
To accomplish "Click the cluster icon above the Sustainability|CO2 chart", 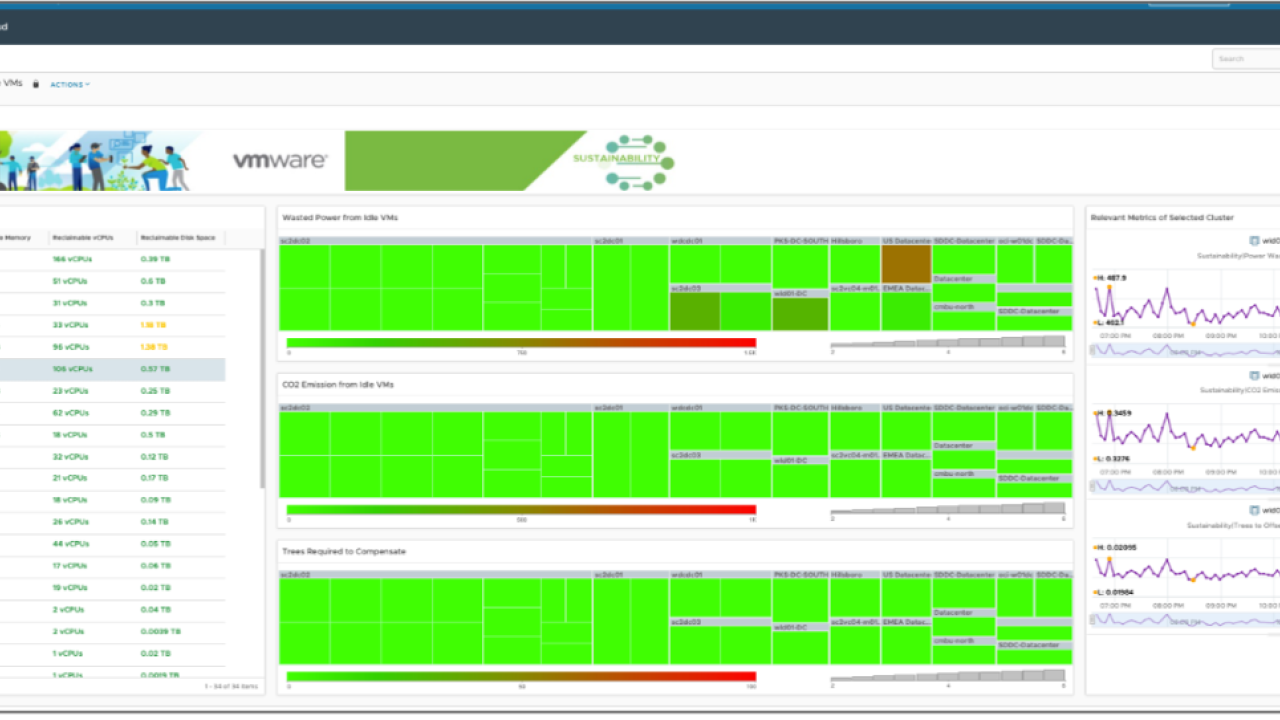I will pyautogui.click(x=1254, y=375).
